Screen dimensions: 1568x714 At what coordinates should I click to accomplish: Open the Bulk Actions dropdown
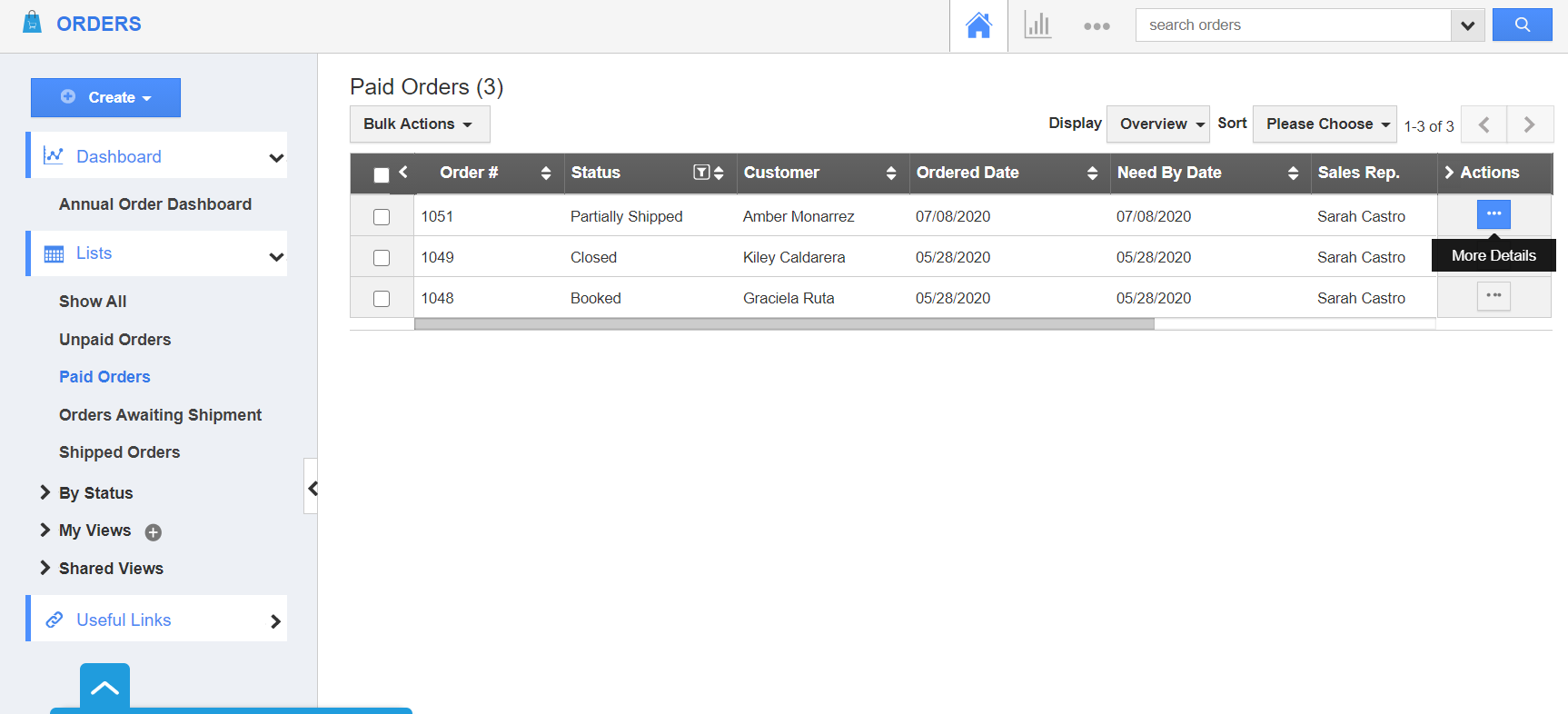click(x=419, y=124)
